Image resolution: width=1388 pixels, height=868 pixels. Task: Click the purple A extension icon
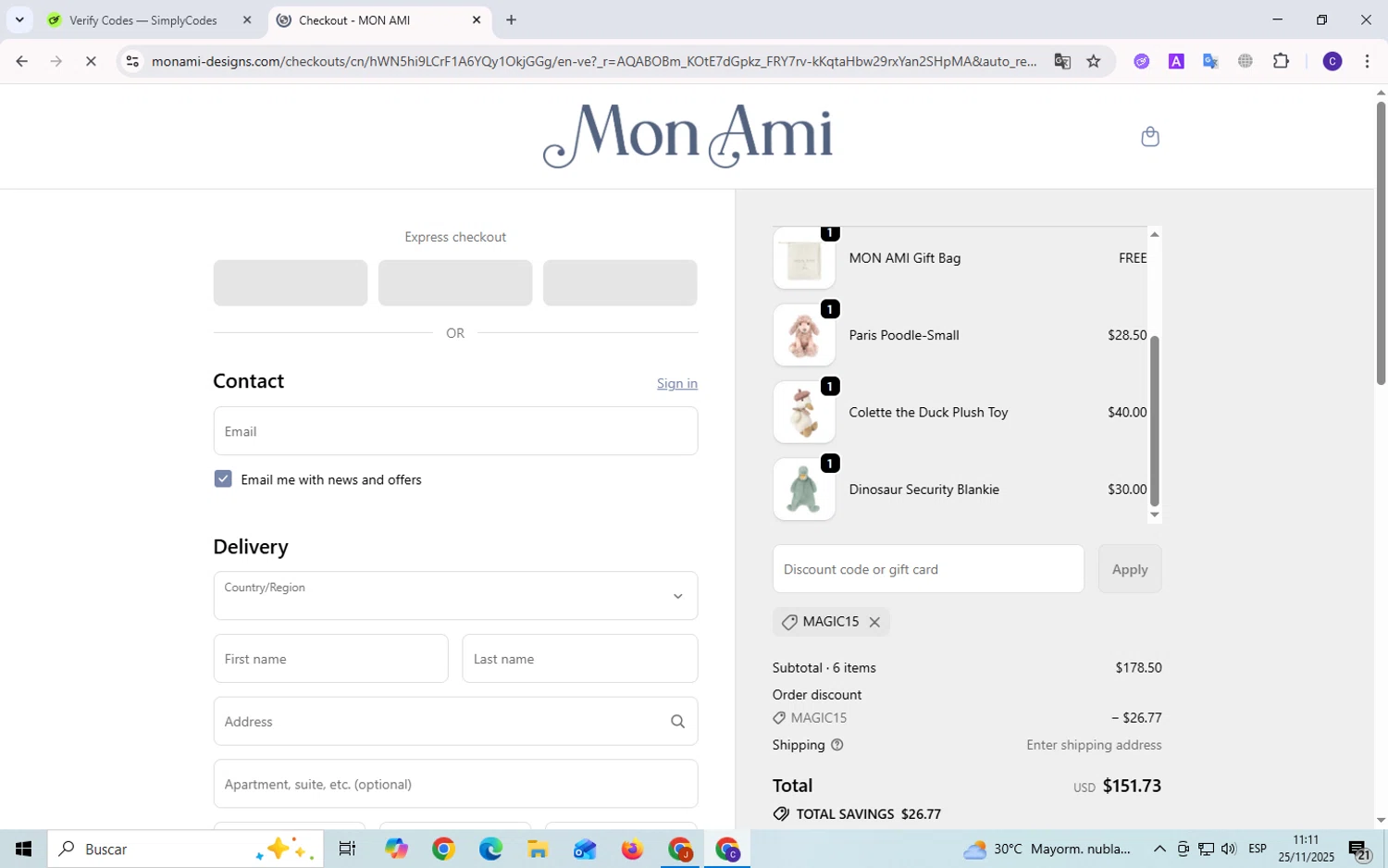pos(1176,61)
